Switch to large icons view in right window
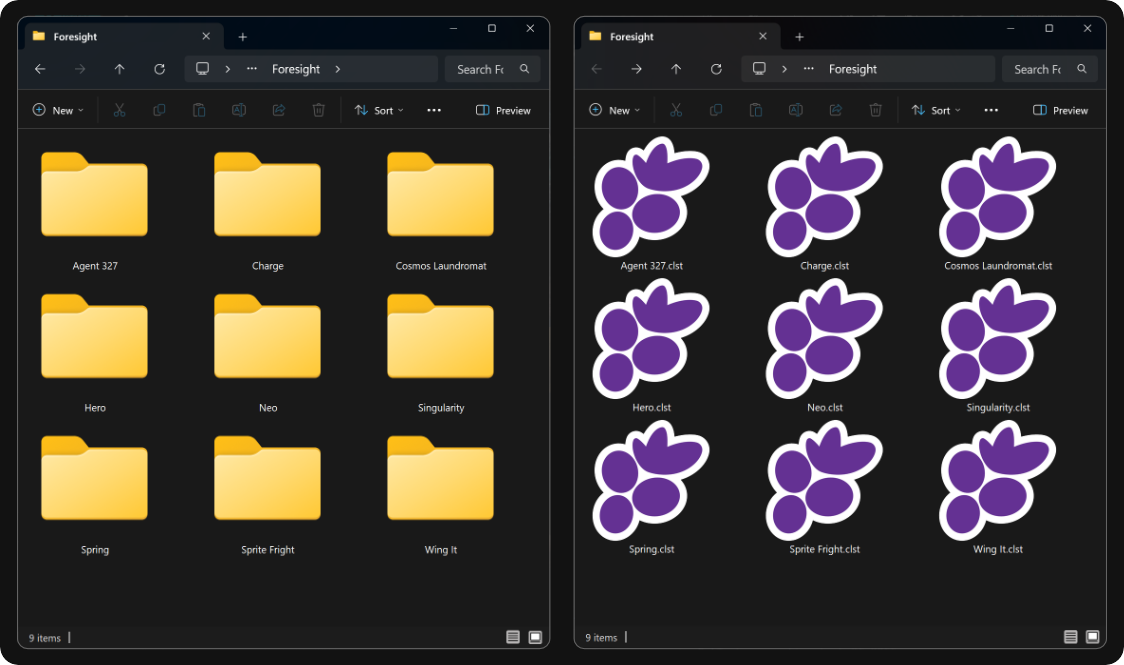 1092,636
